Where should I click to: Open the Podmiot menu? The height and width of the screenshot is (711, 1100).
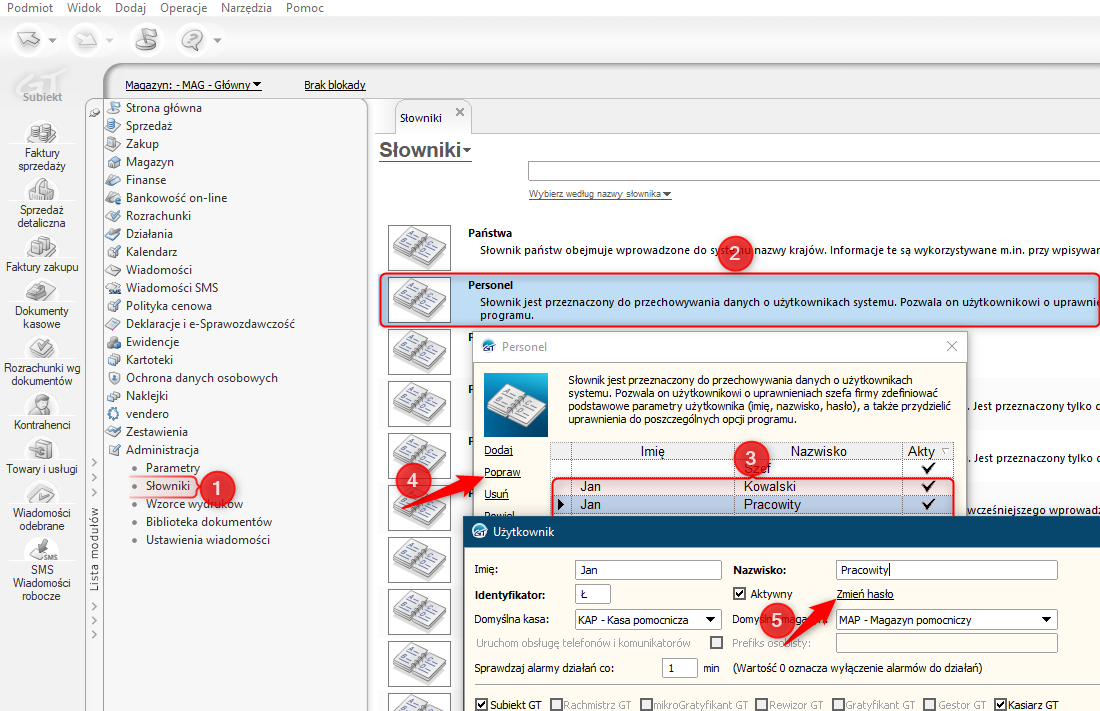click(x=30, y=8)
